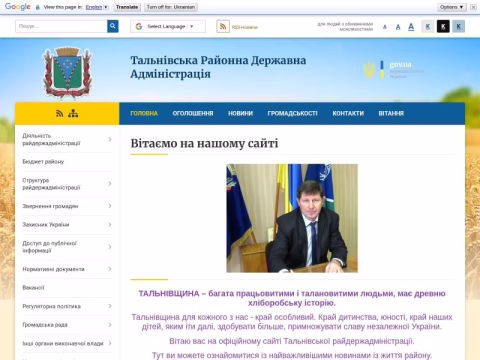This screenshot has height=360, width=480.
Task: Open the КОНТАКТИ menu item
Action: (348, 113)
